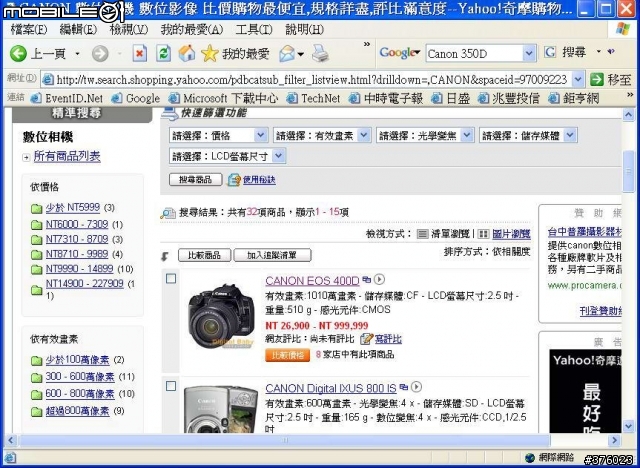640x468 pixels.
Task: Click the green Back arrow button
Action: coord(18,53)
